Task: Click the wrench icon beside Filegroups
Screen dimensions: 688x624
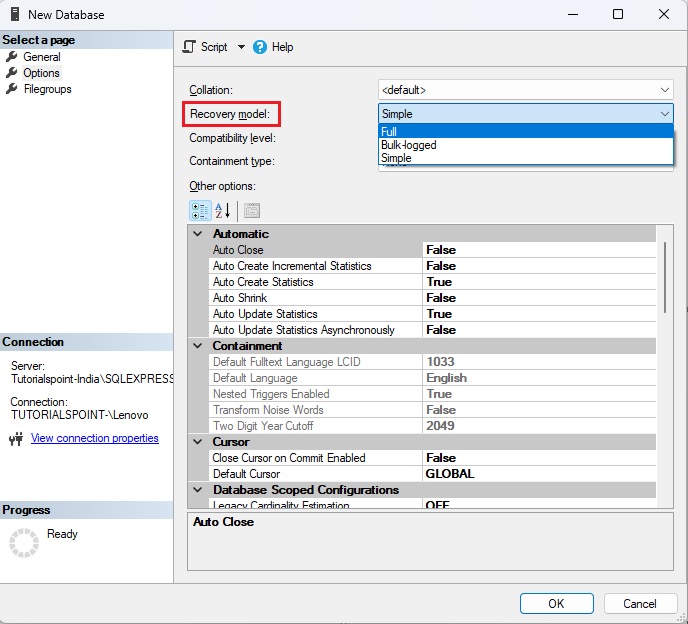Action: (x=12, y=89)
